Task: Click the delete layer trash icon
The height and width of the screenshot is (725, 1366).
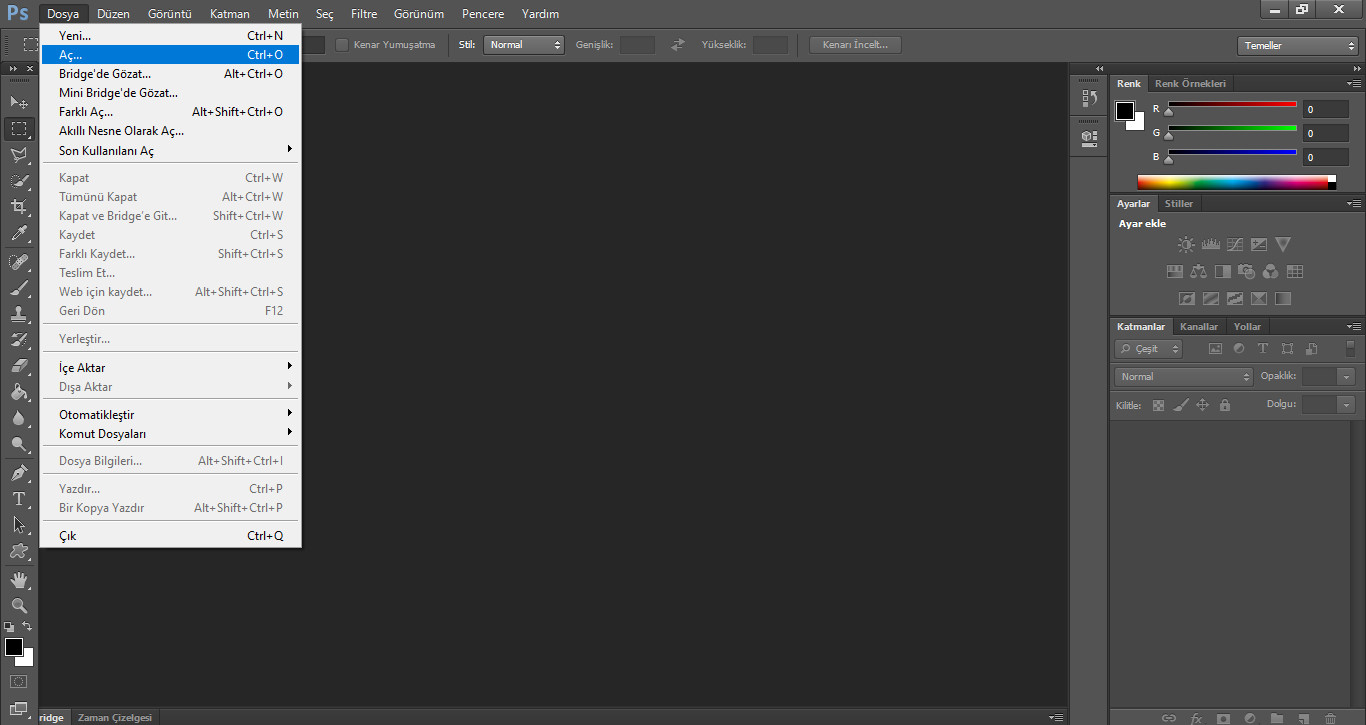Action: [1329, 718]
